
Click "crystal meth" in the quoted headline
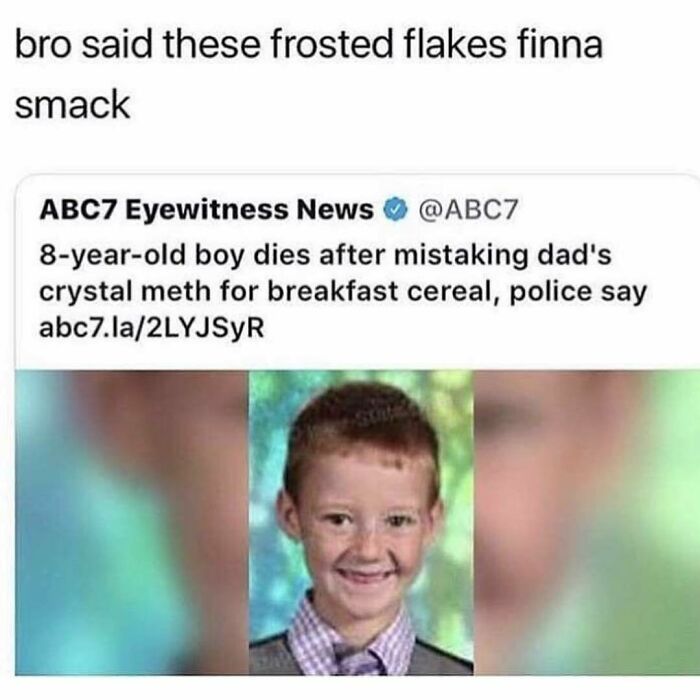(125, 292)
